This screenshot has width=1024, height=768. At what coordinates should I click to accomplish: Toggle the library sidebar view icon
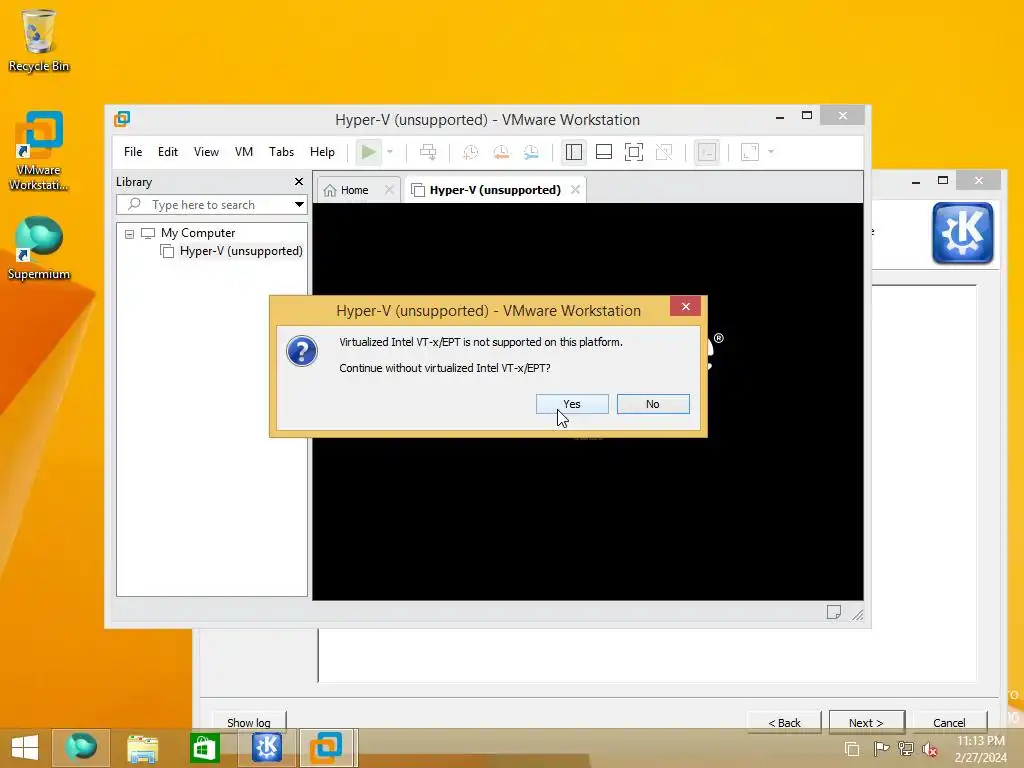573,152
